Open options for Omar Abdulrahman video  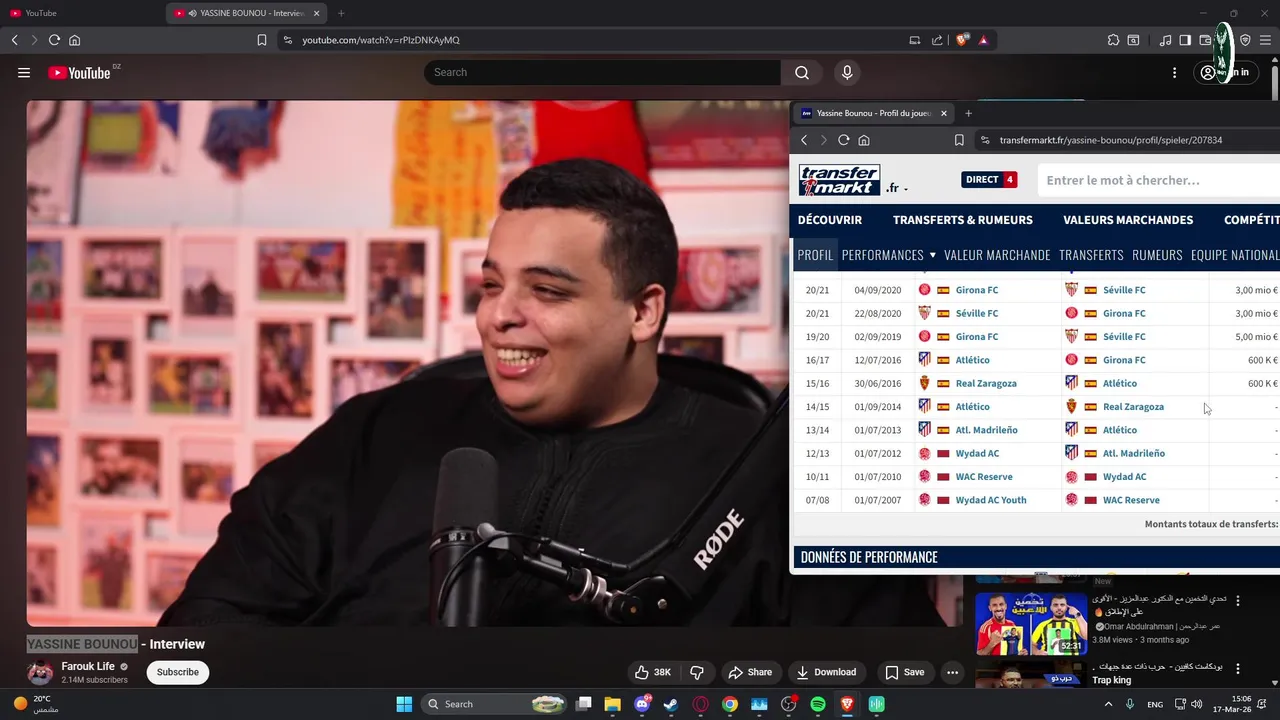pyautogui.click(x=1238, y=600)
